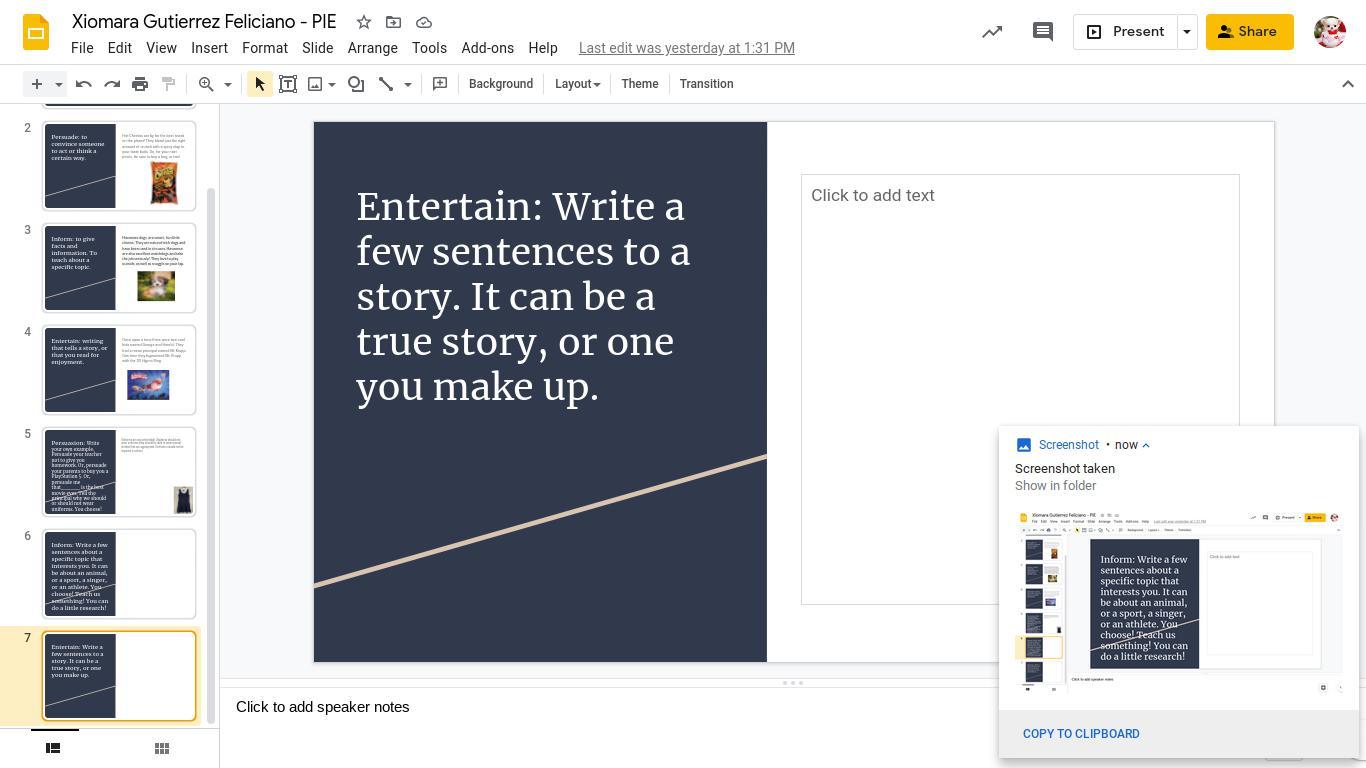The height and width of the screenshot is (768, 1366).
Task: Add a comment using toolbar icon
Action: pyautogui.click(x=440, y=84)
